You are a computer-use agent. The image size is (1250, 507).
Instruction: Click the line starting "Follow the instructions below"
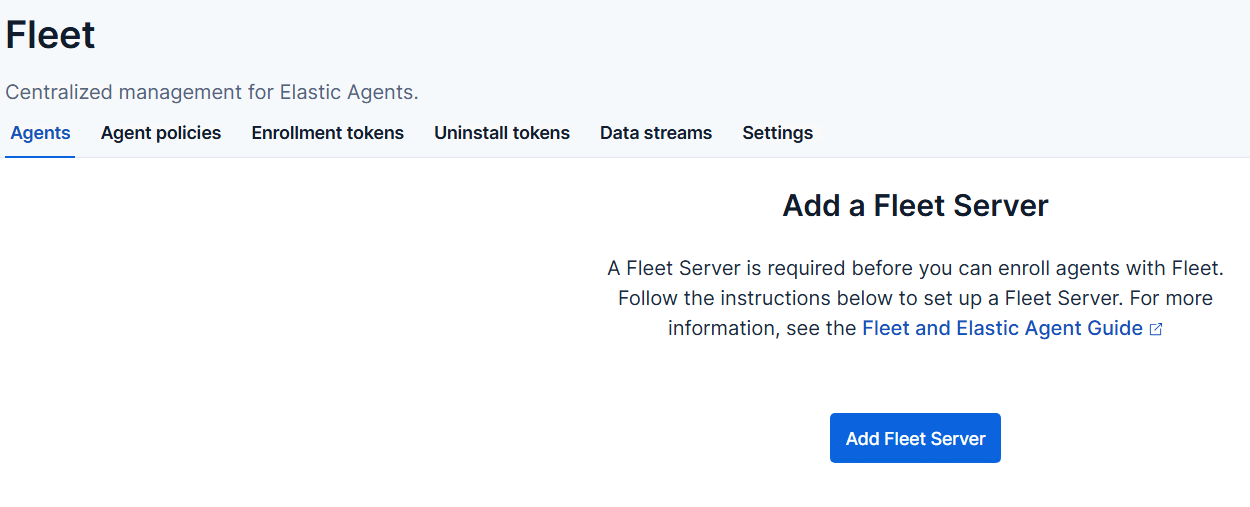[x=915, y=298]
